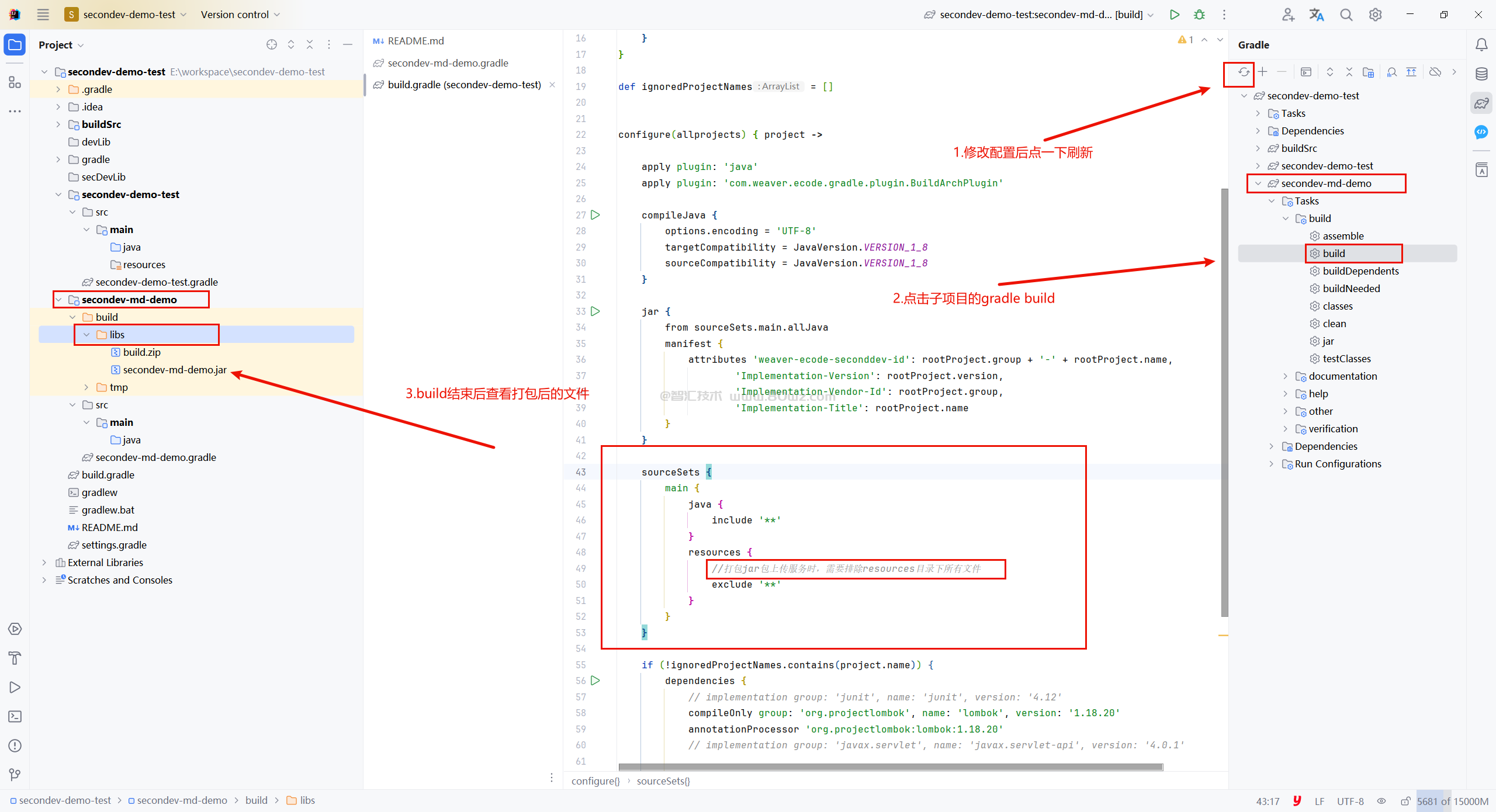Toggle the read-only lock in the status bar
The width and height of the screenshot is (1496, 812).
(x=1405, y=801)
